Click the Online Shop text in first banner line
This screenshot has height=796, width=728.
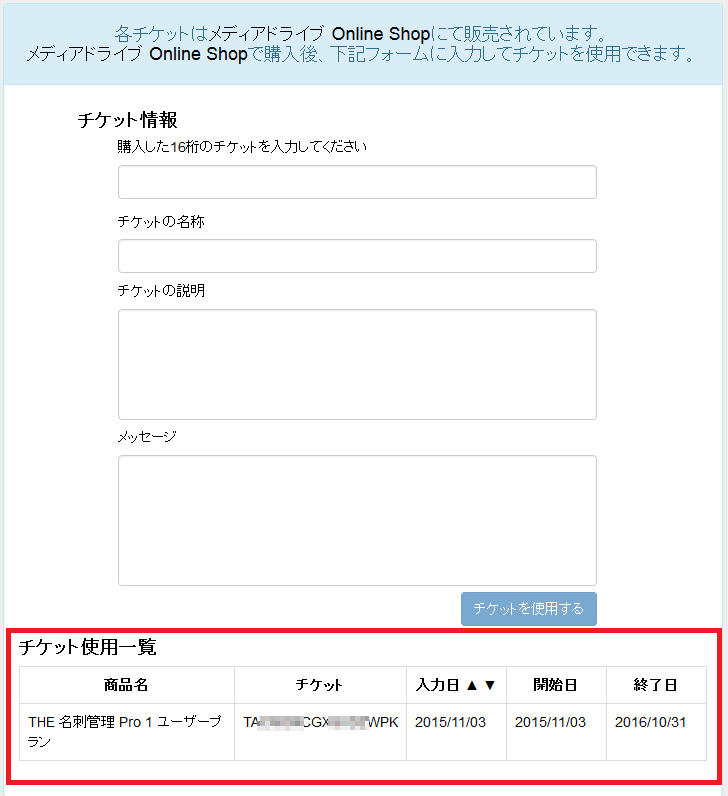pos(381,34)
